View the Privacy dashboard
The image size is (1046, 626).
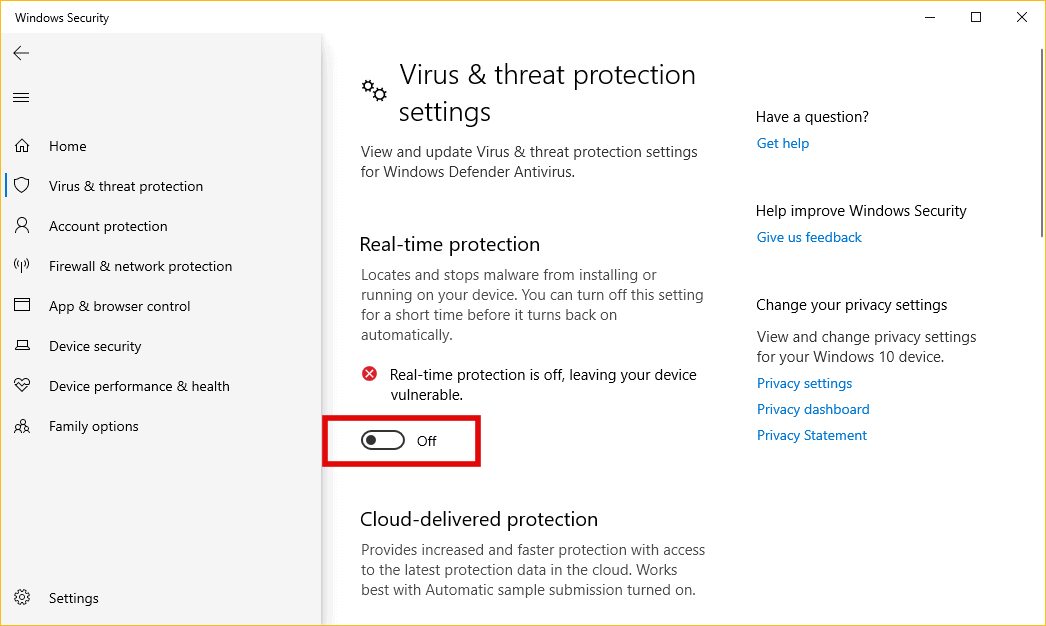click(813, 409)
